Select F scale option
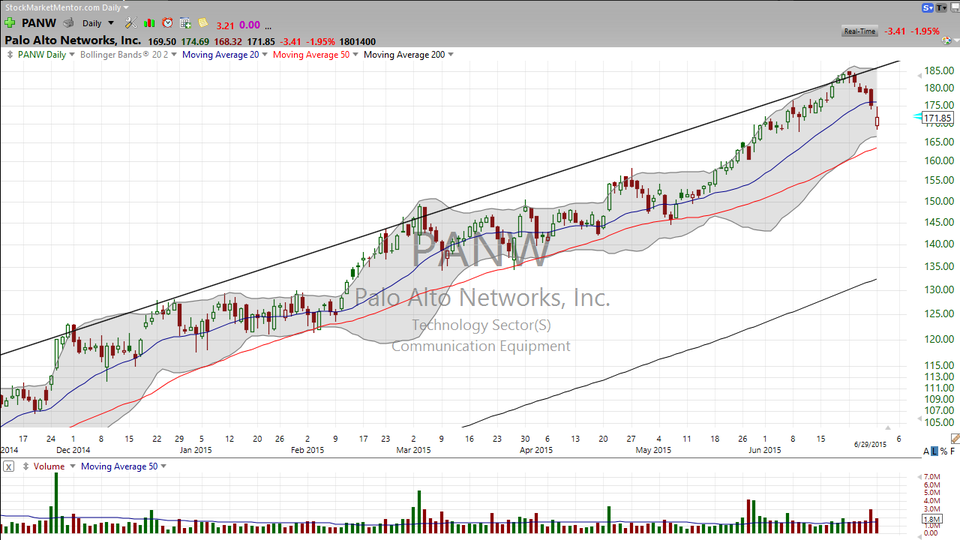 [x=953, y=451]
